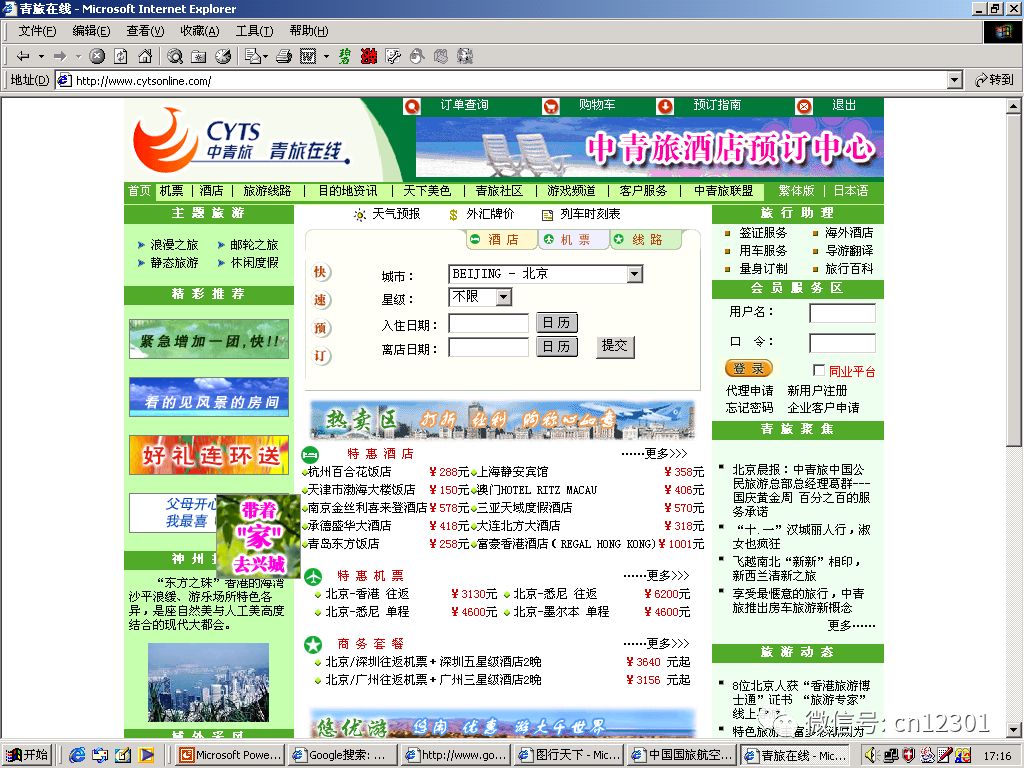
Task: Open the 星级 不限 star rating dropdown
Action: (503, 298)
